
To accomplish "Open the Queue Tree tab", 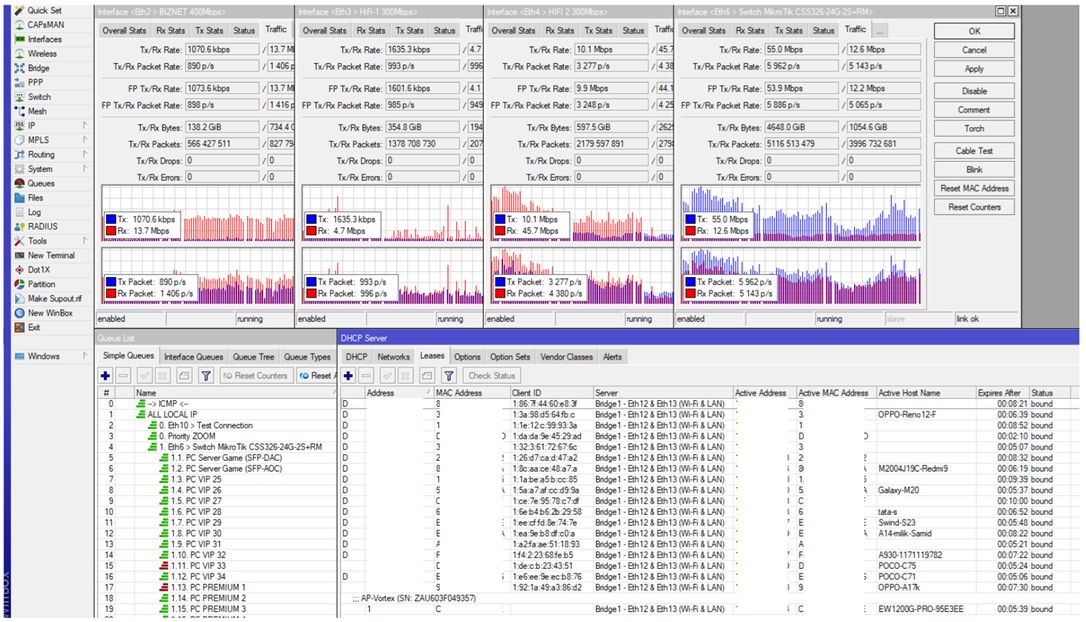I will click(x=253, y=357).
